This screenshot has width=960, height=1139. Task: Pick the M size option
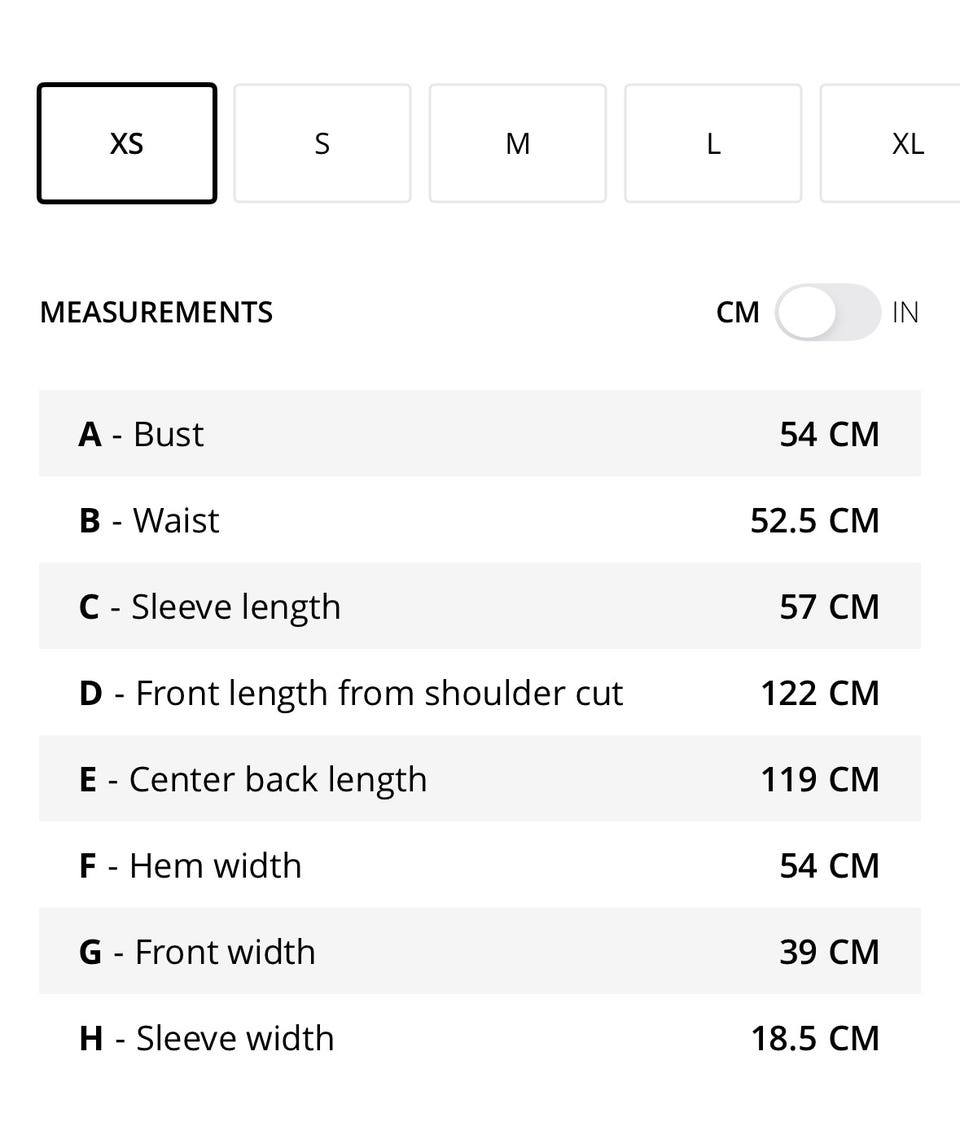pyautogui.click(x=517, y=144)
